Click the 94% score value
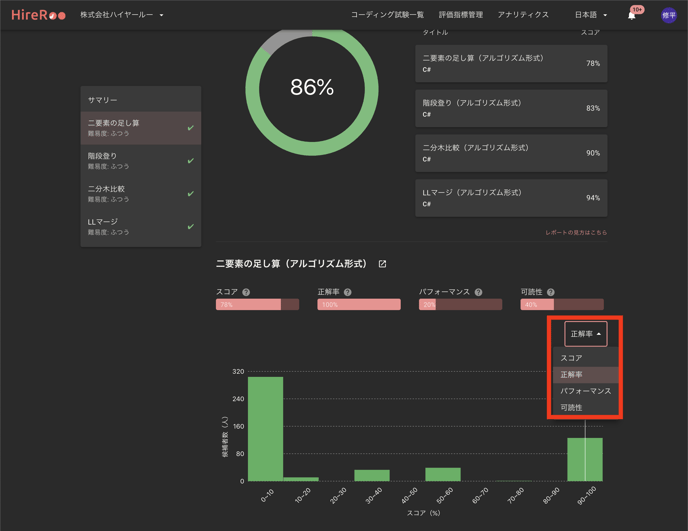The height and width of the screenshot is (531, 688). click(593, 198)
